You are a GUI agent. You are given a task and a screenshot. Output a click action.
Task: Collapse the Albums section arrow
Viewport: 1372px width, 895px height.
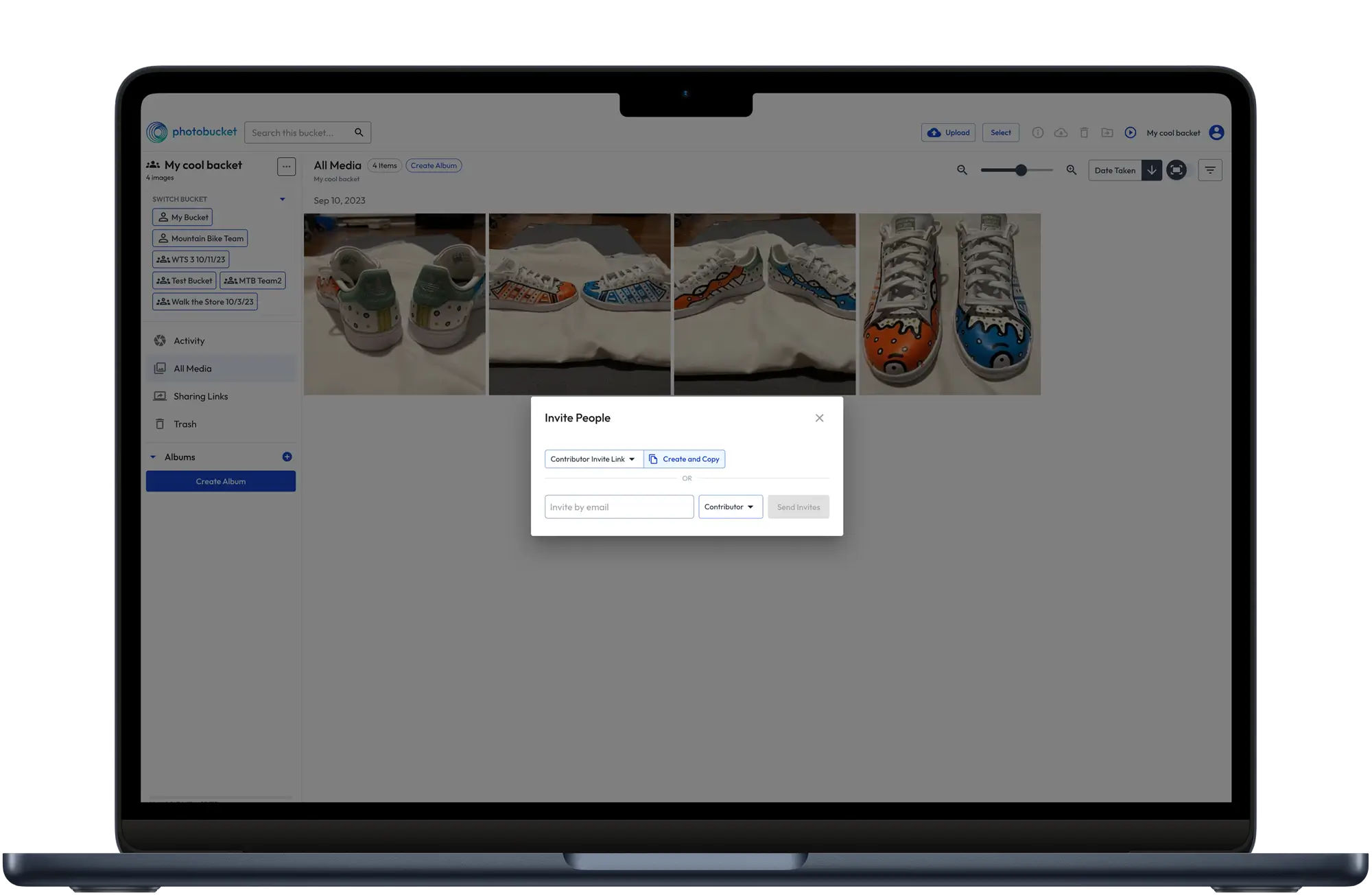tap(153, 457)
